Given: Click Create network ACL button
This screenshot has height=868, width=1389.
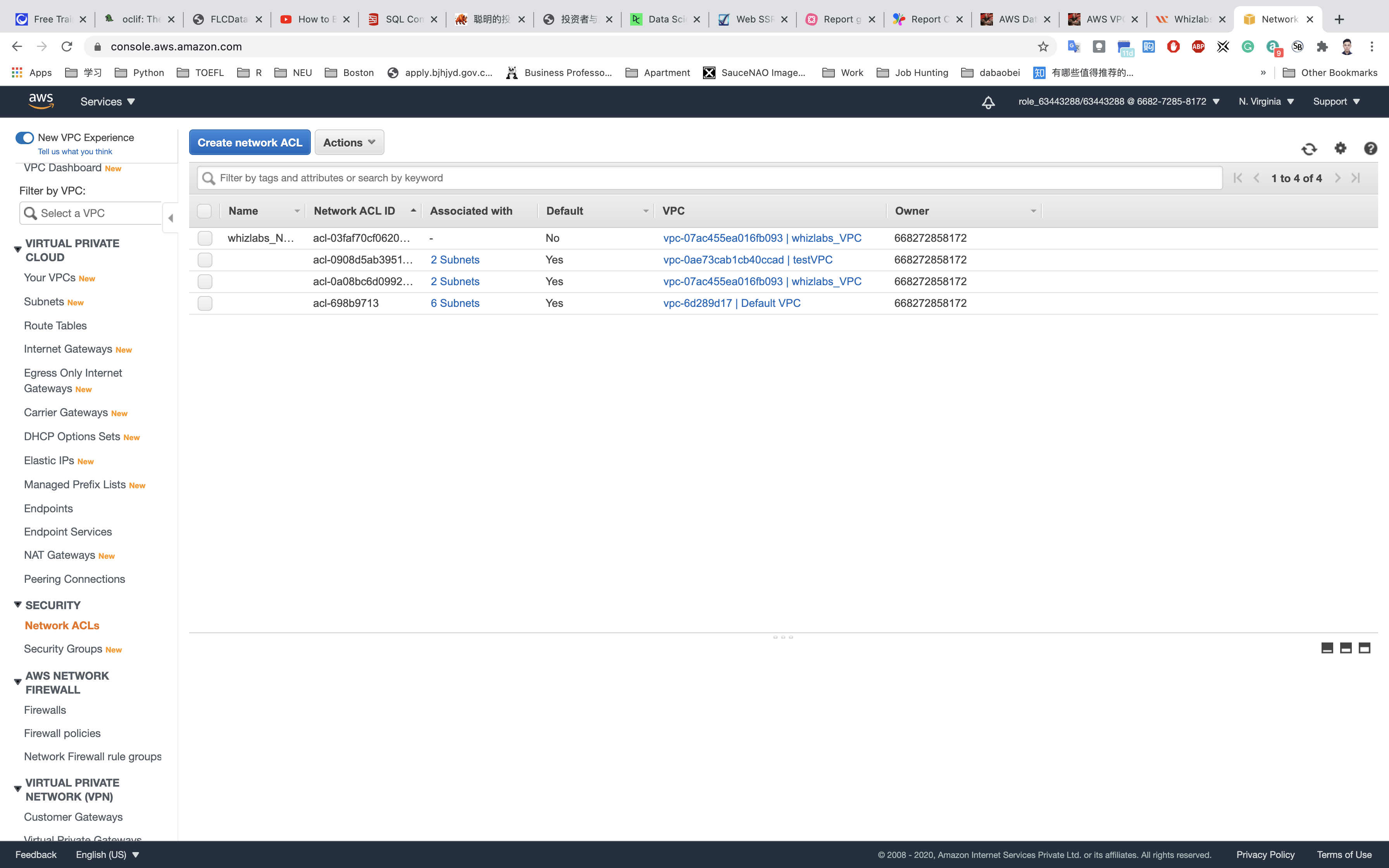Looking at the screenshot, I should [x=250, y=142].
